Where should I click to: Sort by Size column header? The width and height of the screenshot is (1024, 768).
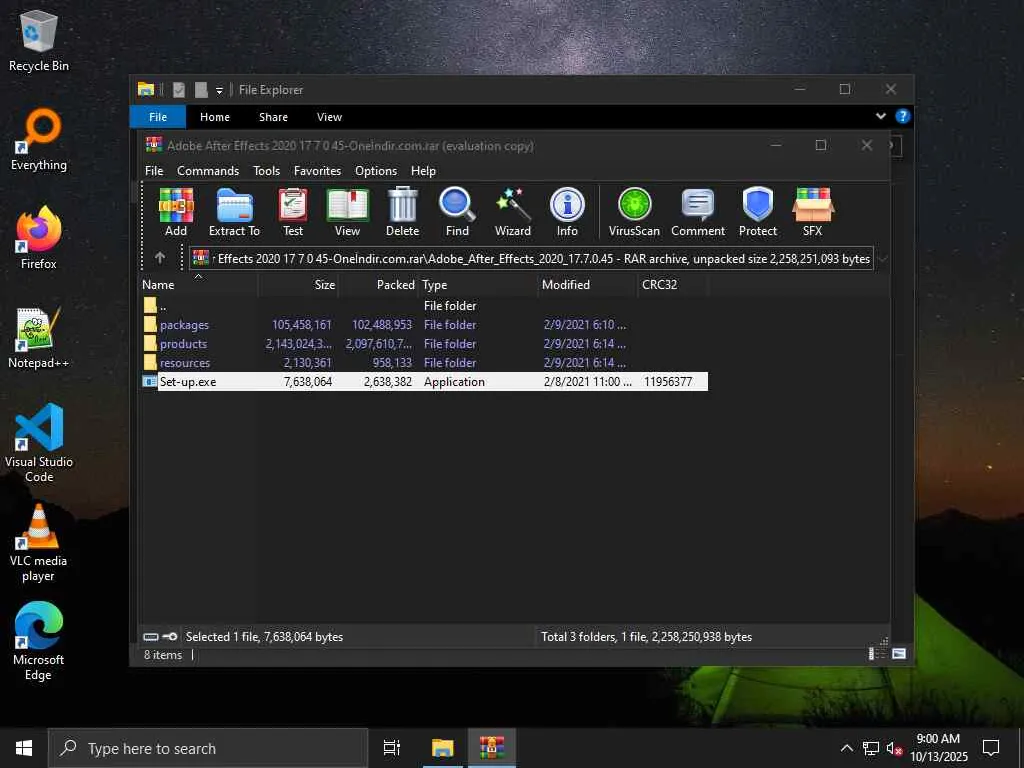pyautogui.click(x=298, y=285)
